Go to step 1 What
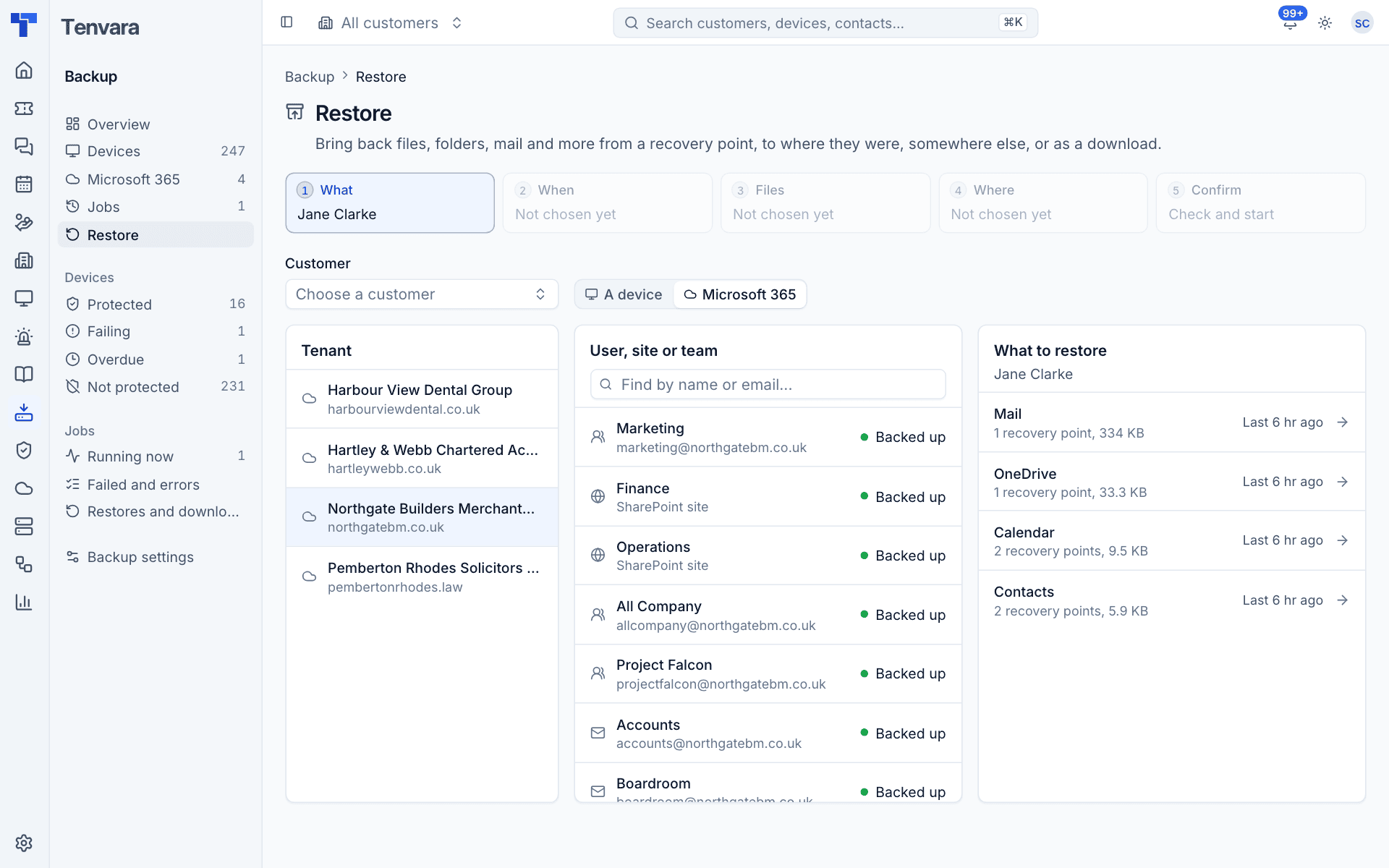The image size is (1389, 868). 390,203
